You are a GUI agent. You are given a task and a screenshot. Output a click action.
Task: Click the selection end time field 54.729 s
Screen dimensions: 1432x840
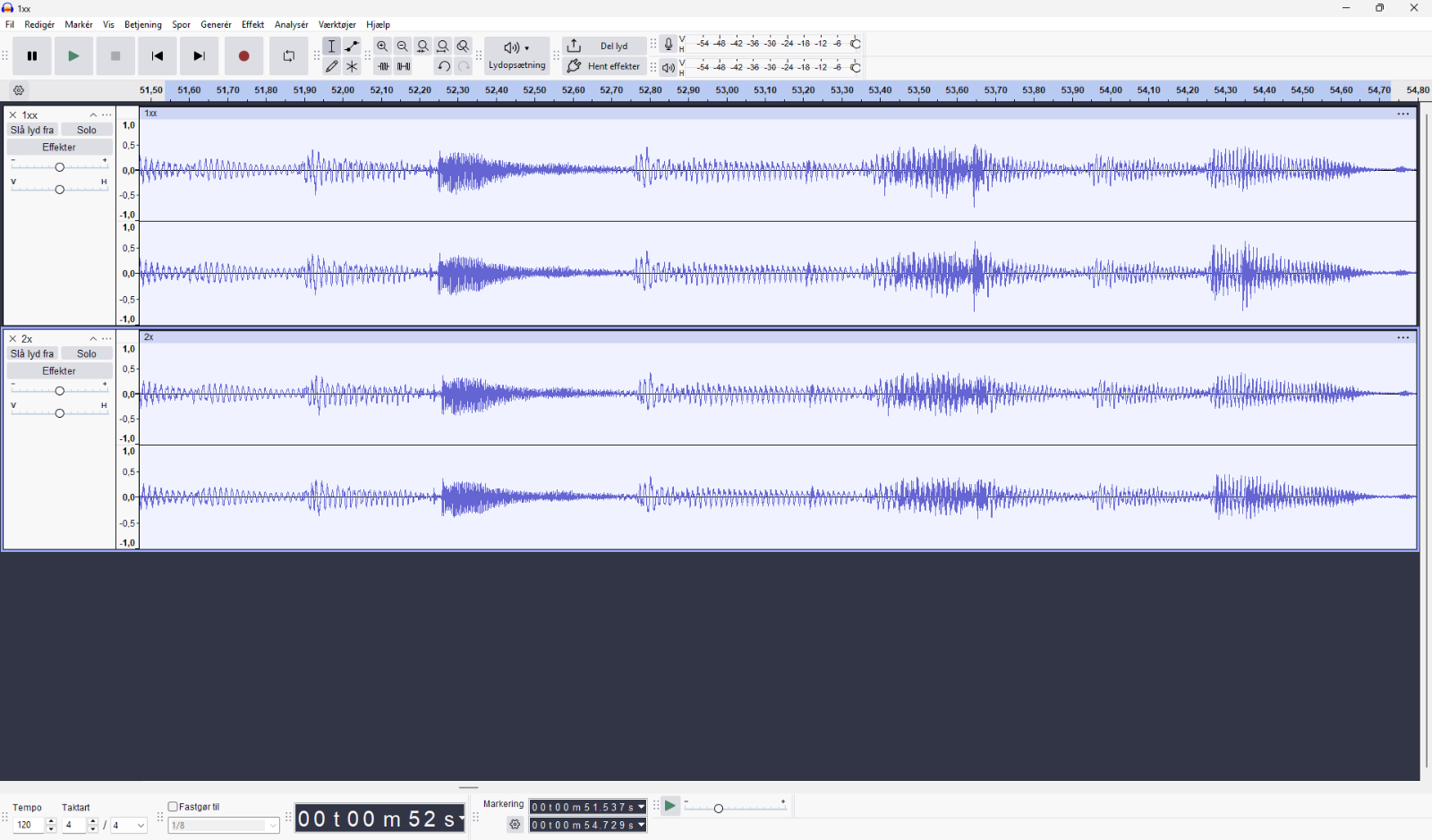pos(588,825)
